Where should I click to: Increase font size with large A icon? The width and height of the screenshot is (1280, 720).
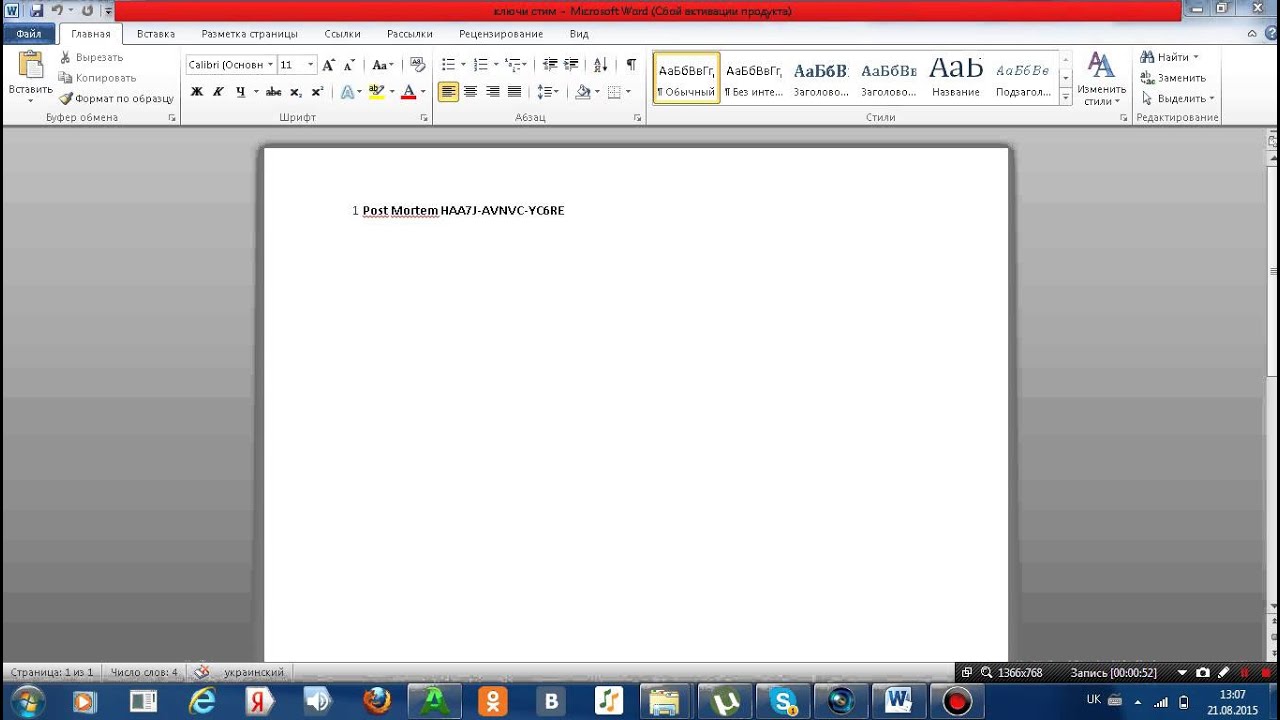click(x=328, y=64)
